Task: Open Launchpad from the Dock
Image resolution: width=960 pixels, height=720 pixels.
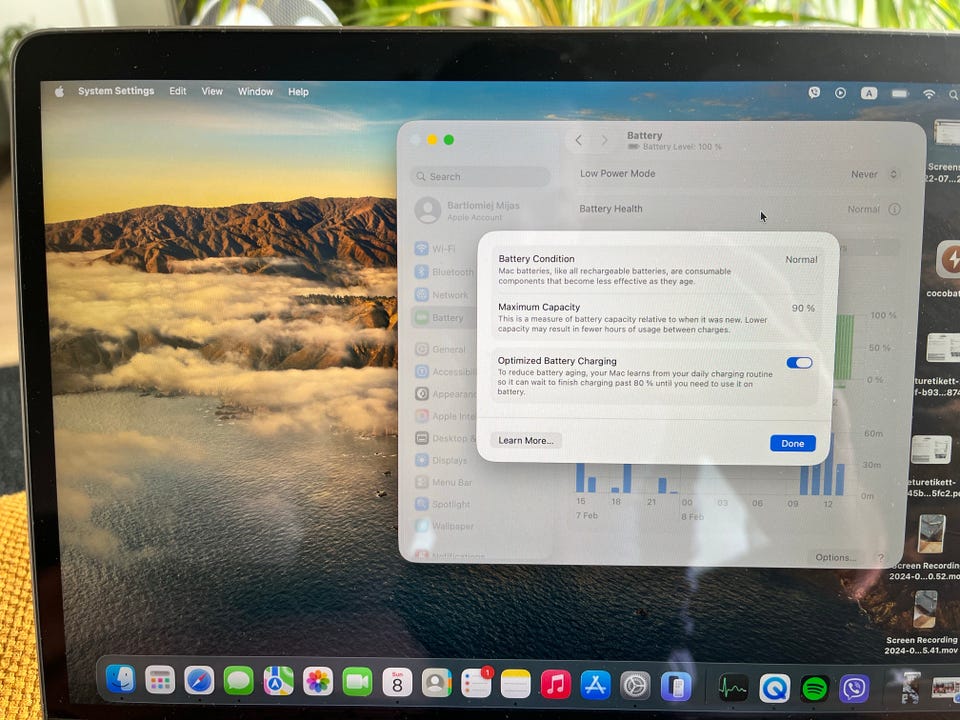Action: [x=160, y=680]
